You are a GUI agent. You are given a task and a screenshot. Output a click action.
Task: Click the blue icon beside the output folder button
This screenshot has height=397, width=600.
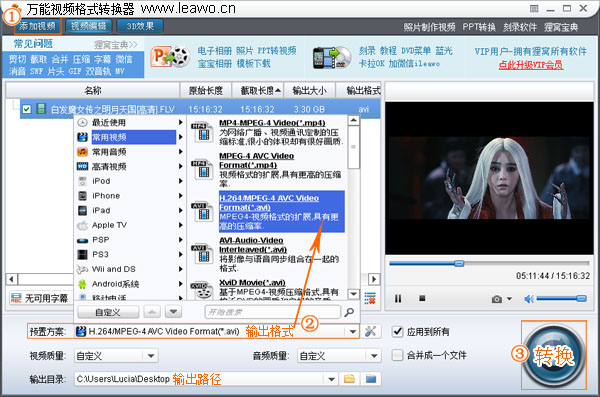[370, 379]
